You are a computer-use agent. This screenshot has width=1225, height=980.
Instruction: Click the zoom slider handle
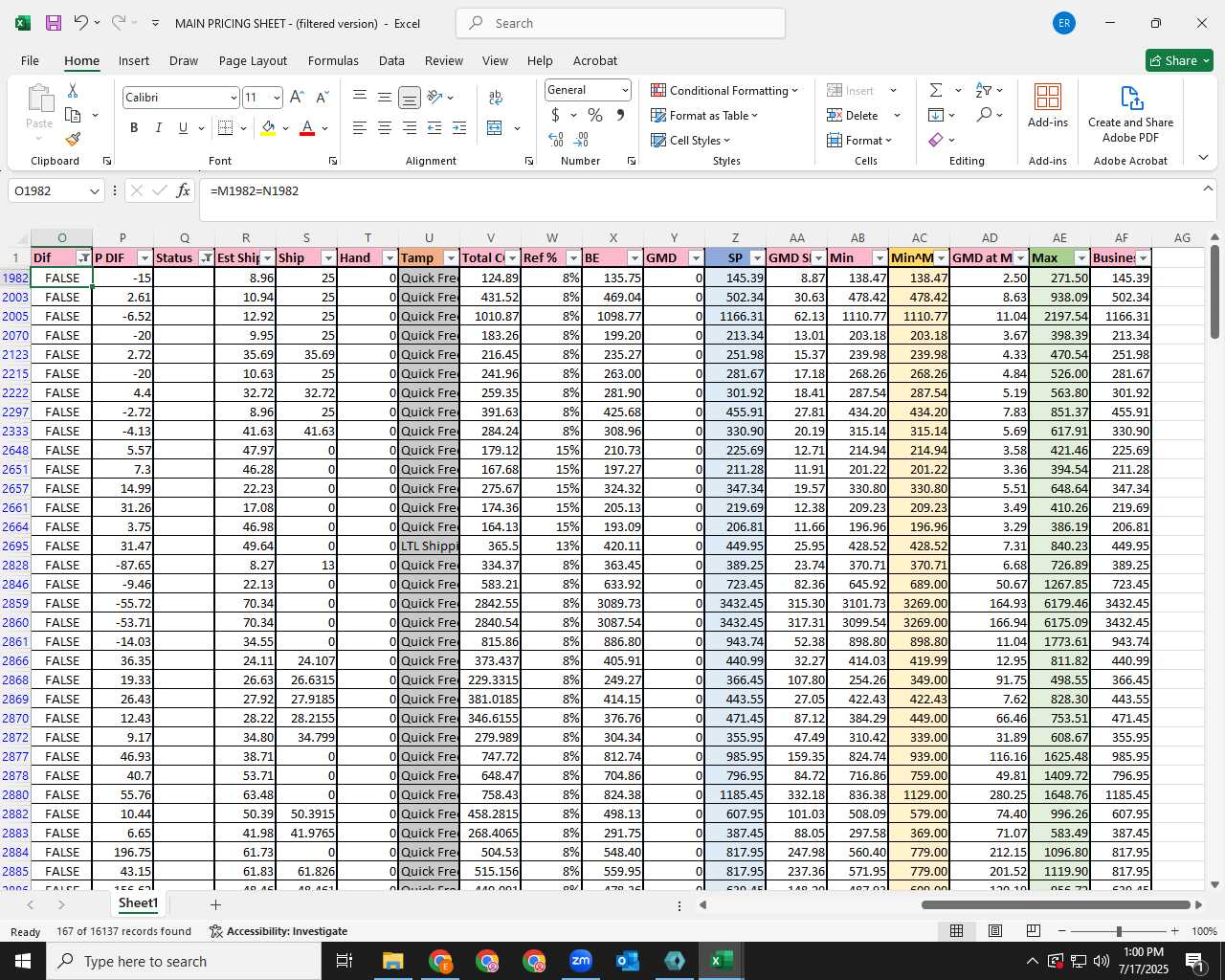[x=1118, y=931]
